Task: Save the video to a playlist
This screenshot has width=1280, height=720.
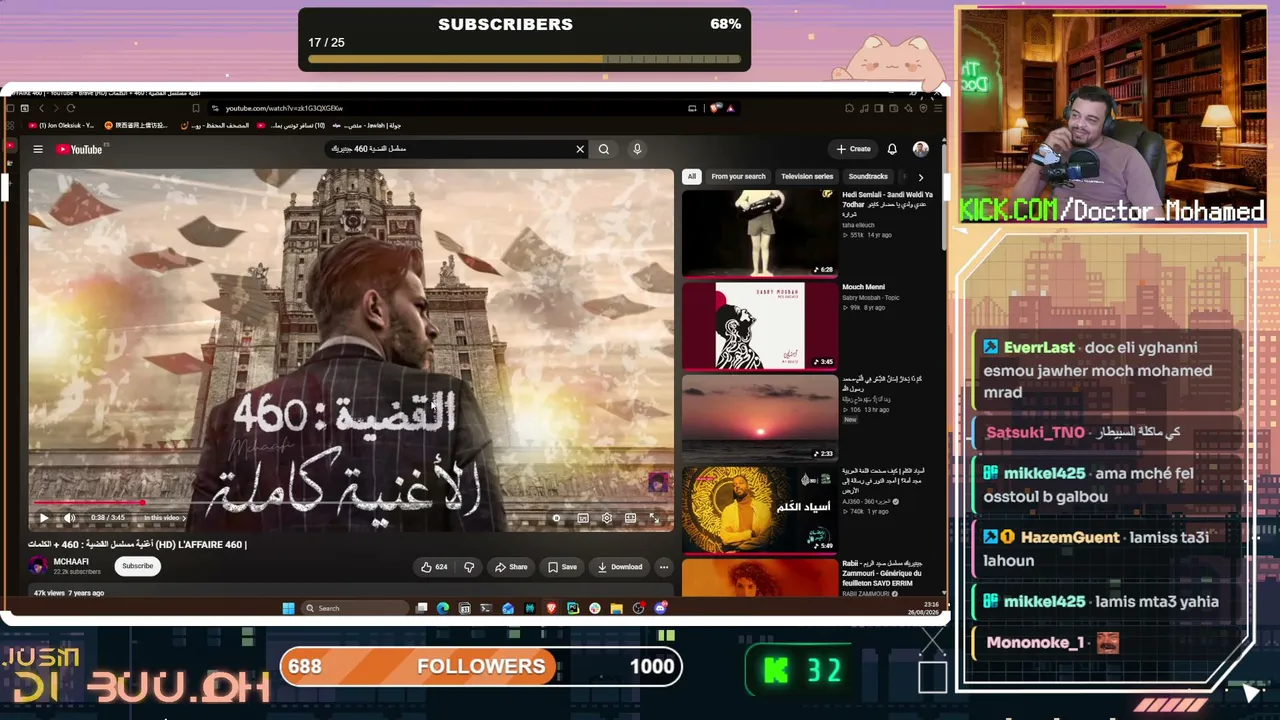Action: pos(562,567)
